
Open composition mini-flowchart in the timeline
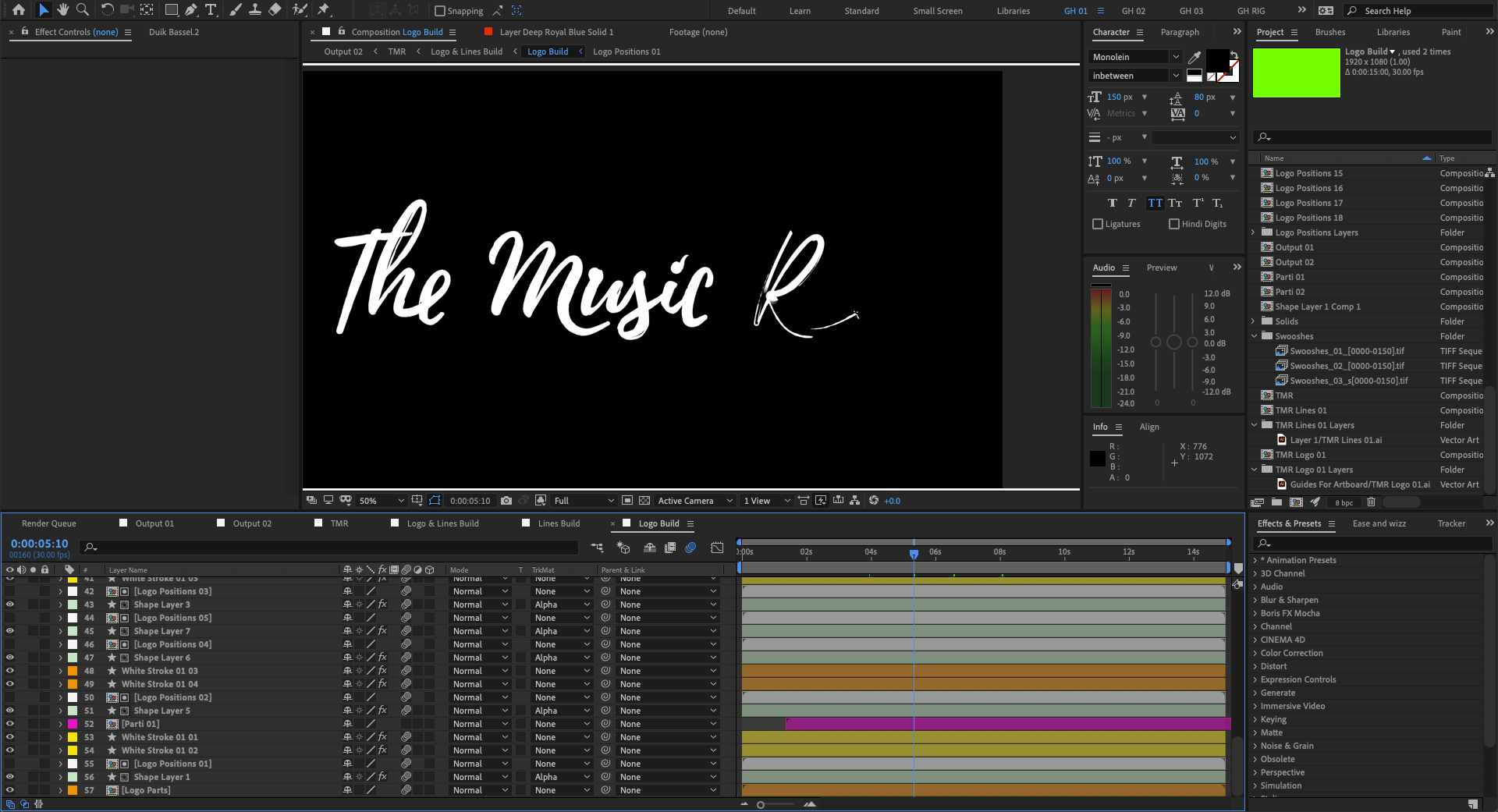click(597, 548)
